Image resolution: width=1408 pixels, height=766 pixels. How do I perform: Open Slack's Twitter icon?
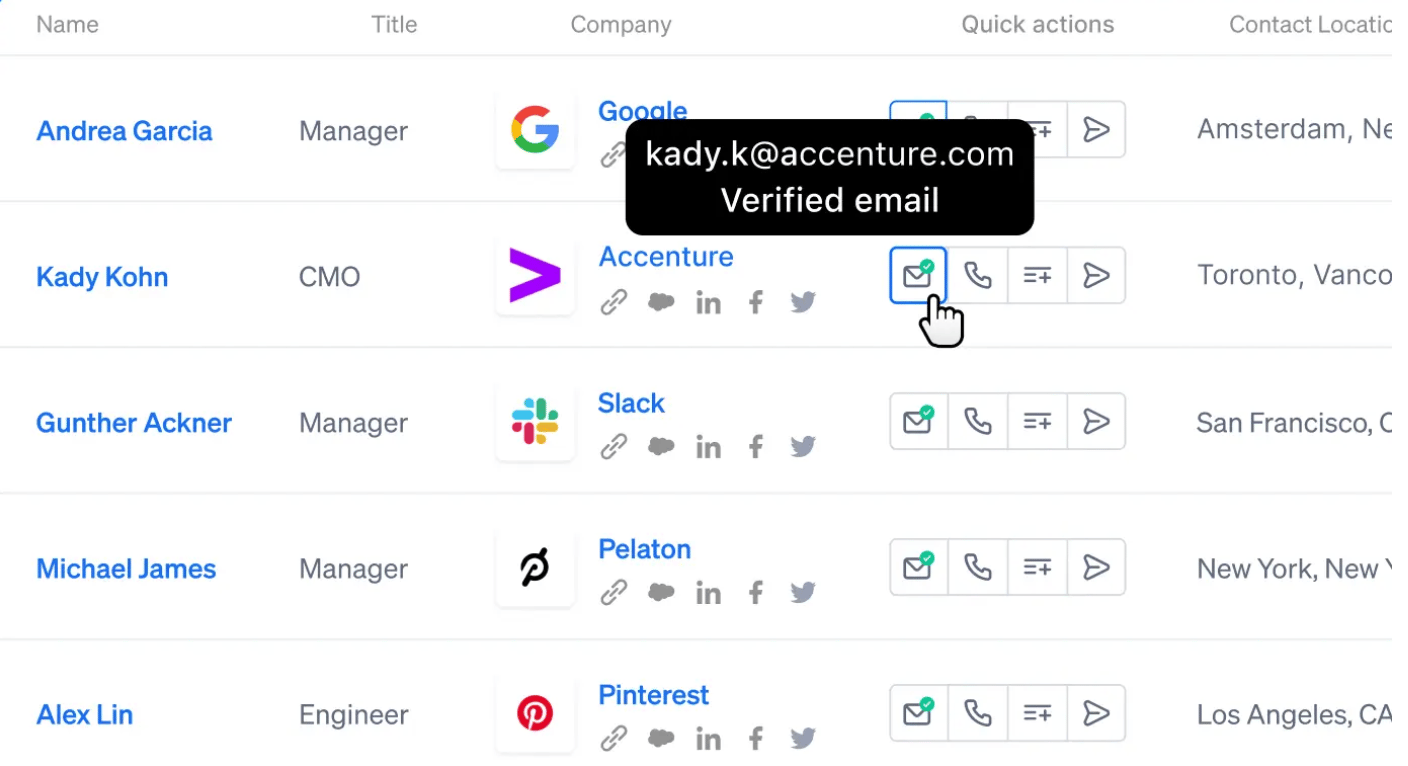coord(803,447)
